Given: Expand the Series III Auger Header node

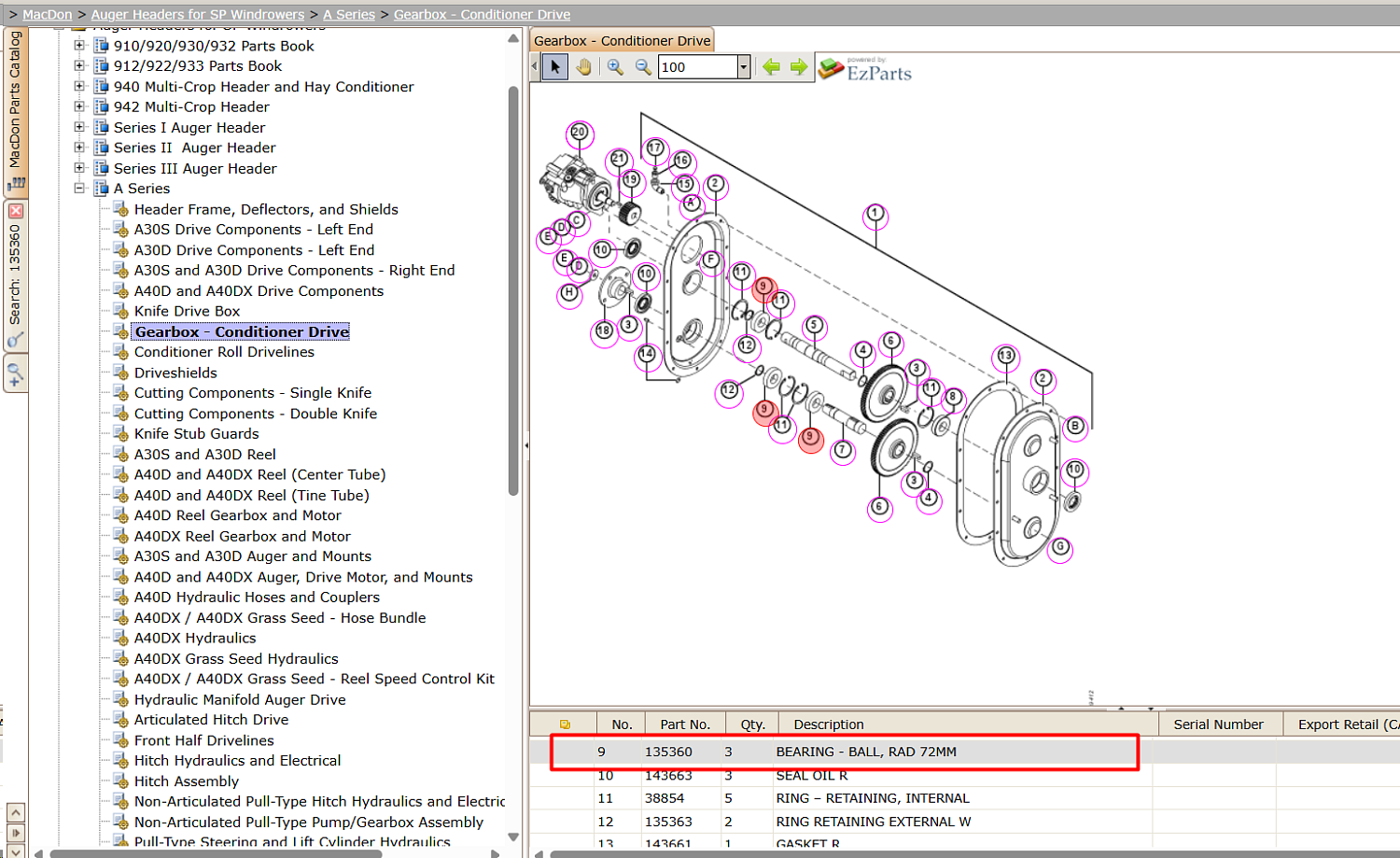Looking at the screenshot, I should (79, 168).
